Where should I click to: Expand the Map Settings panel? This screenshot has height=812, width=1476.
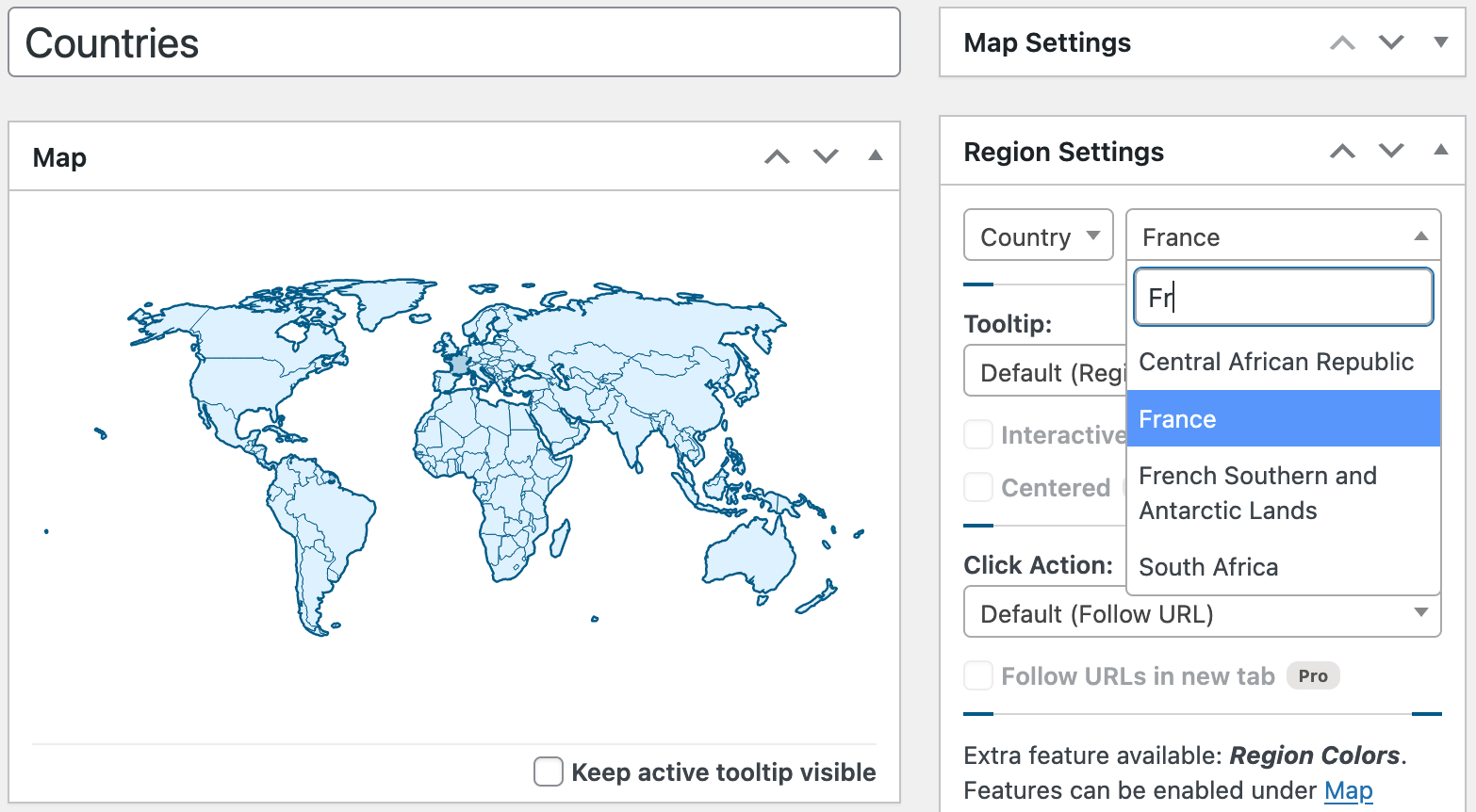[x=1440, y=43]
